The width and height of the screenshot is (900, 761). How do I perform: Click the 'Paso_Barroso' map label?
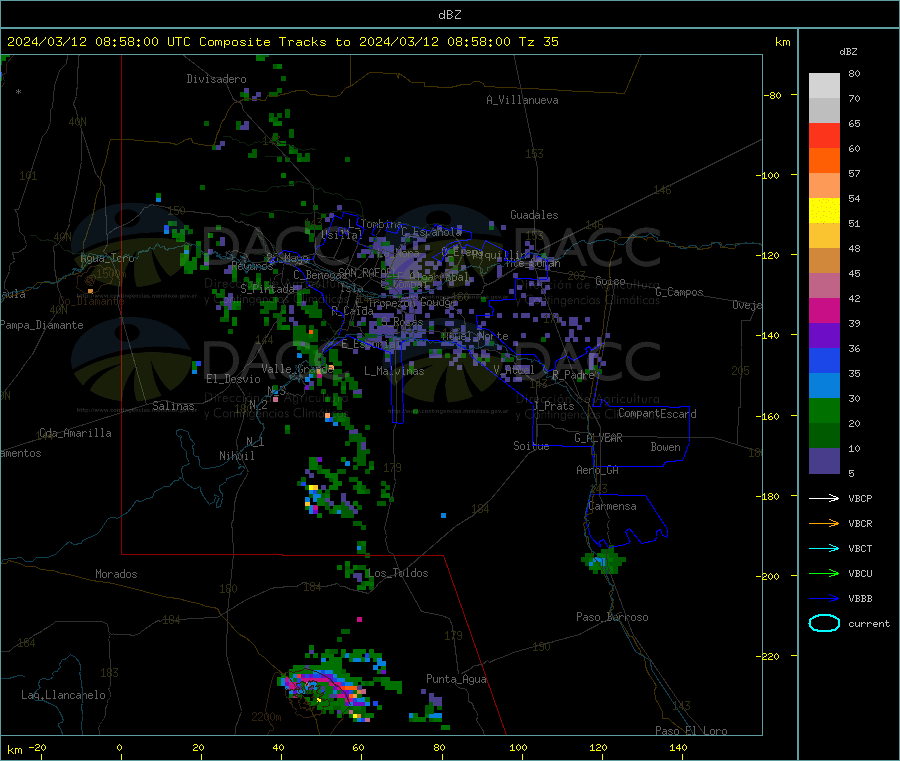[x=612, y=617]
